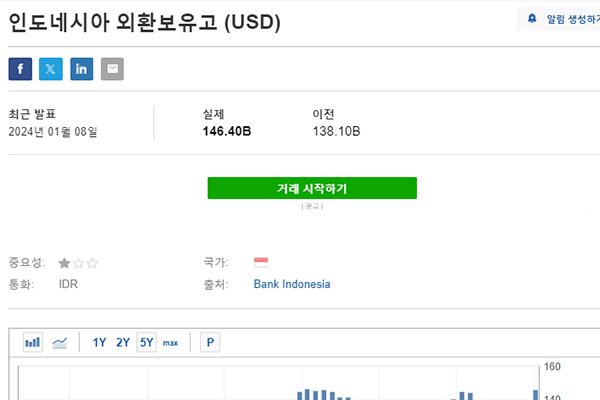Image resolution: width=600 pixels, height=400 pixels.
Task: Switch chart to line chart view
Action: click(x=60, y=342)
